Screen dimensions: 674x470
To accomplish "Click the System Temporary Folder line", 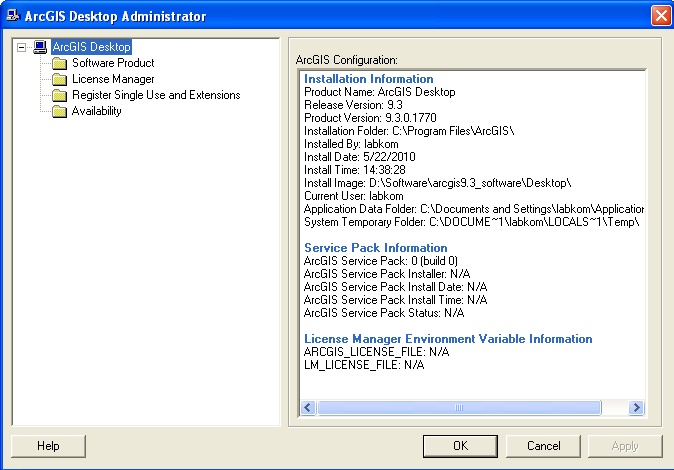I will coord(472,222).
